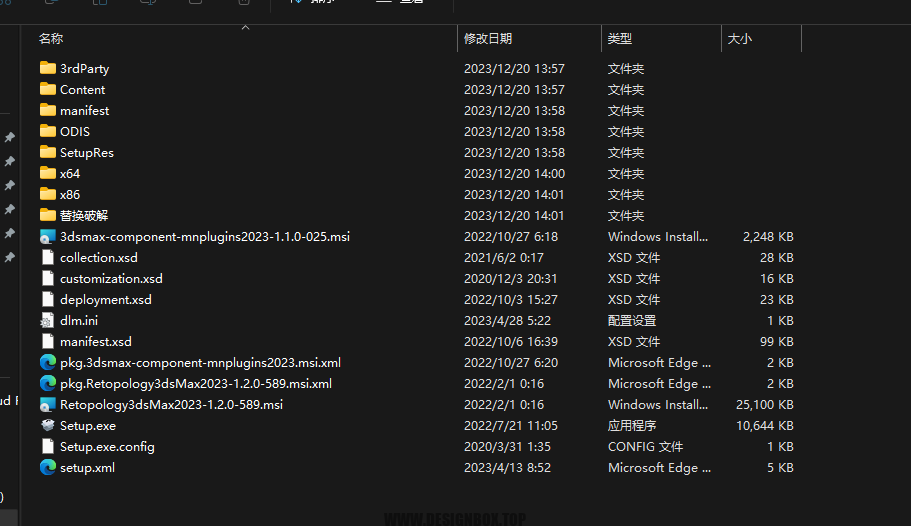Click the 配置设置 type cell
This screenshot has height=526, width=911.
[x=632, y=320]
